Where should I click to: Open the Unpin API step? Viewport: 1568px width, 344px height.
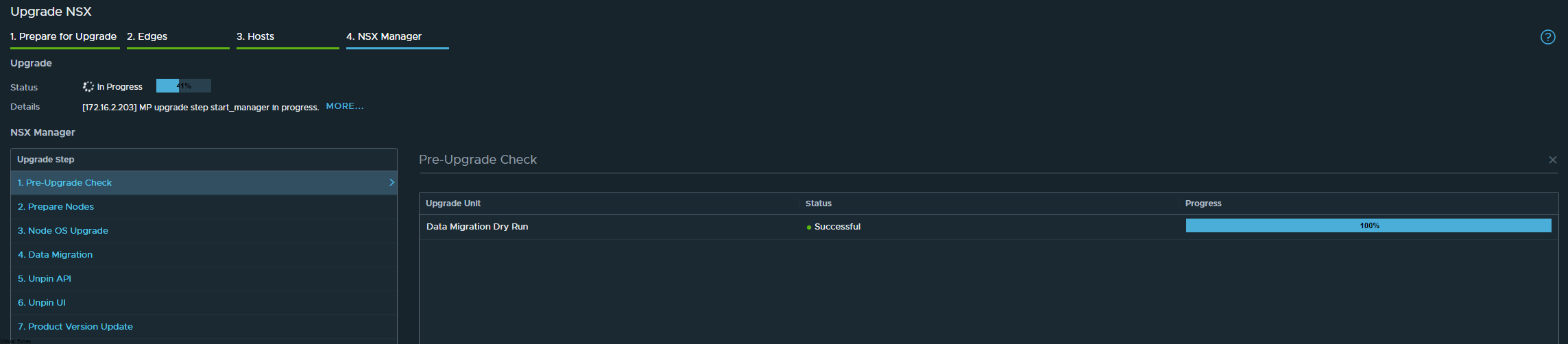pos(204,279)
